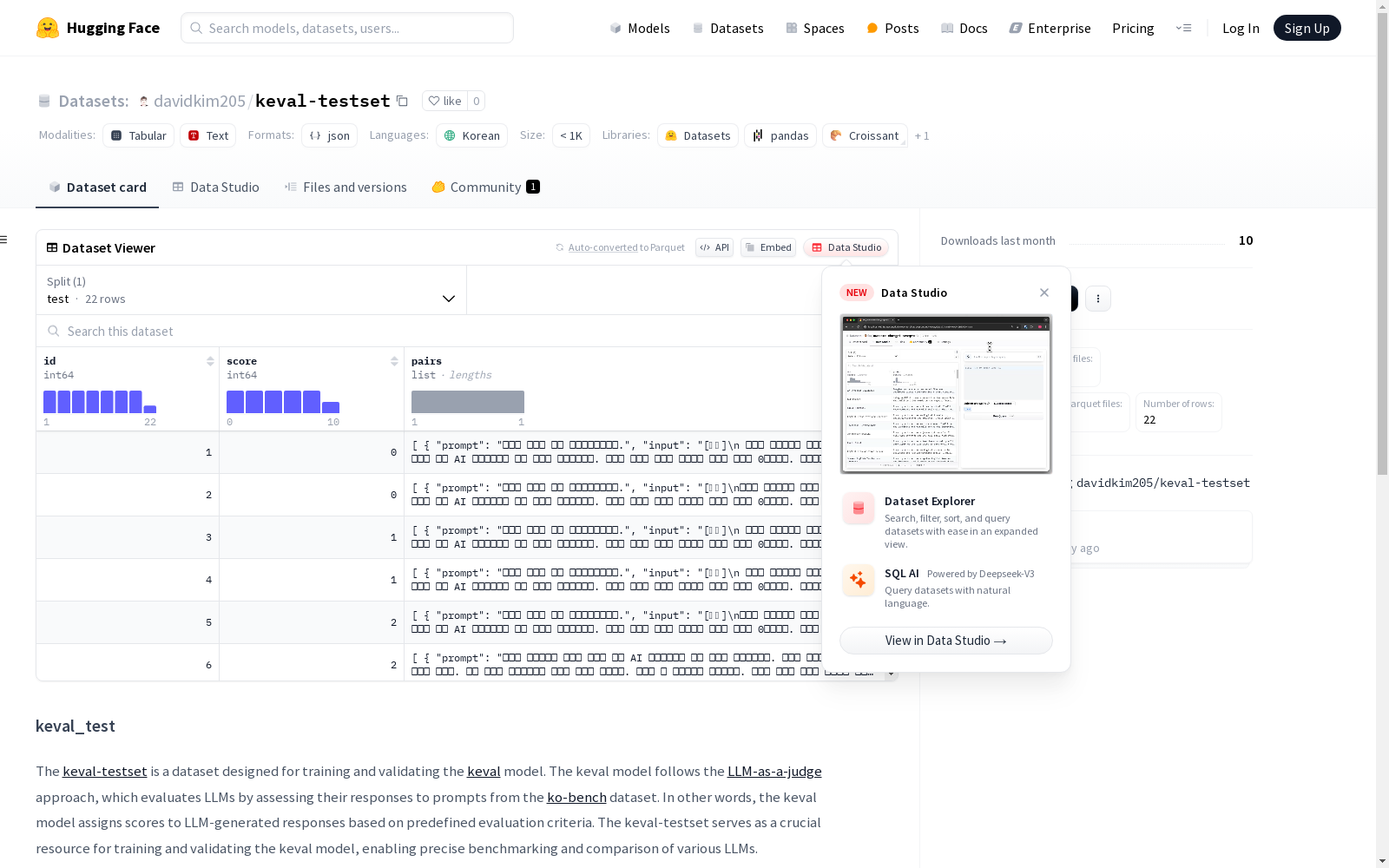The height and width of the screenshot is (868, 1389).
Task: Select the pandas library tag
Action: click(780, 135)
